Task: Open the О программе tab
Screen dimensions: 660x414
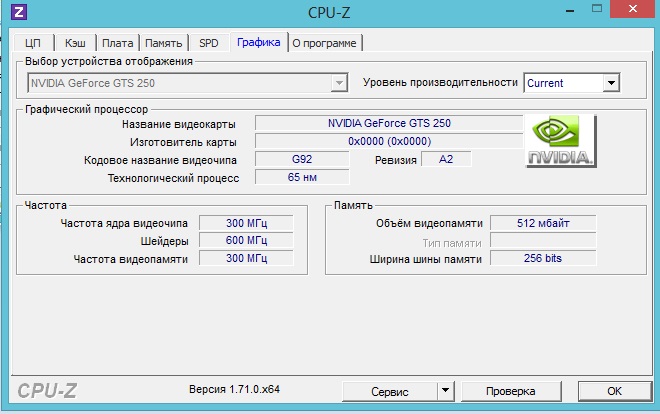Action: [x=325, y=43]
